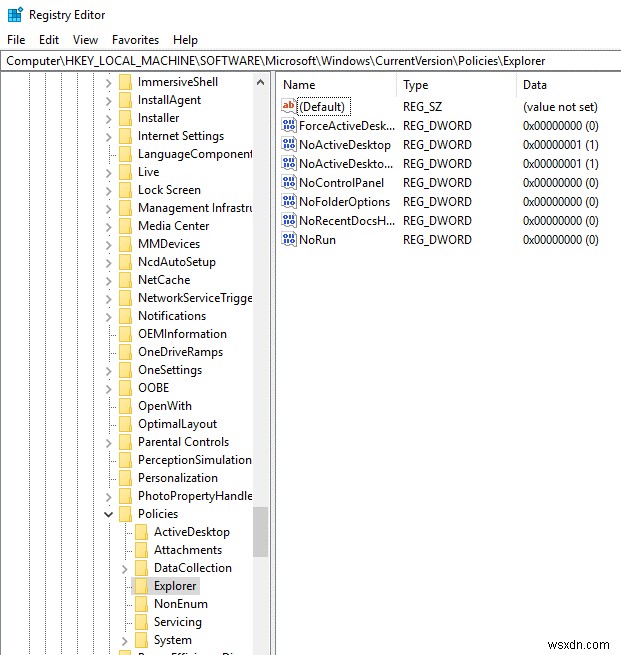Click the Media Center folder icon

(126, 226)
